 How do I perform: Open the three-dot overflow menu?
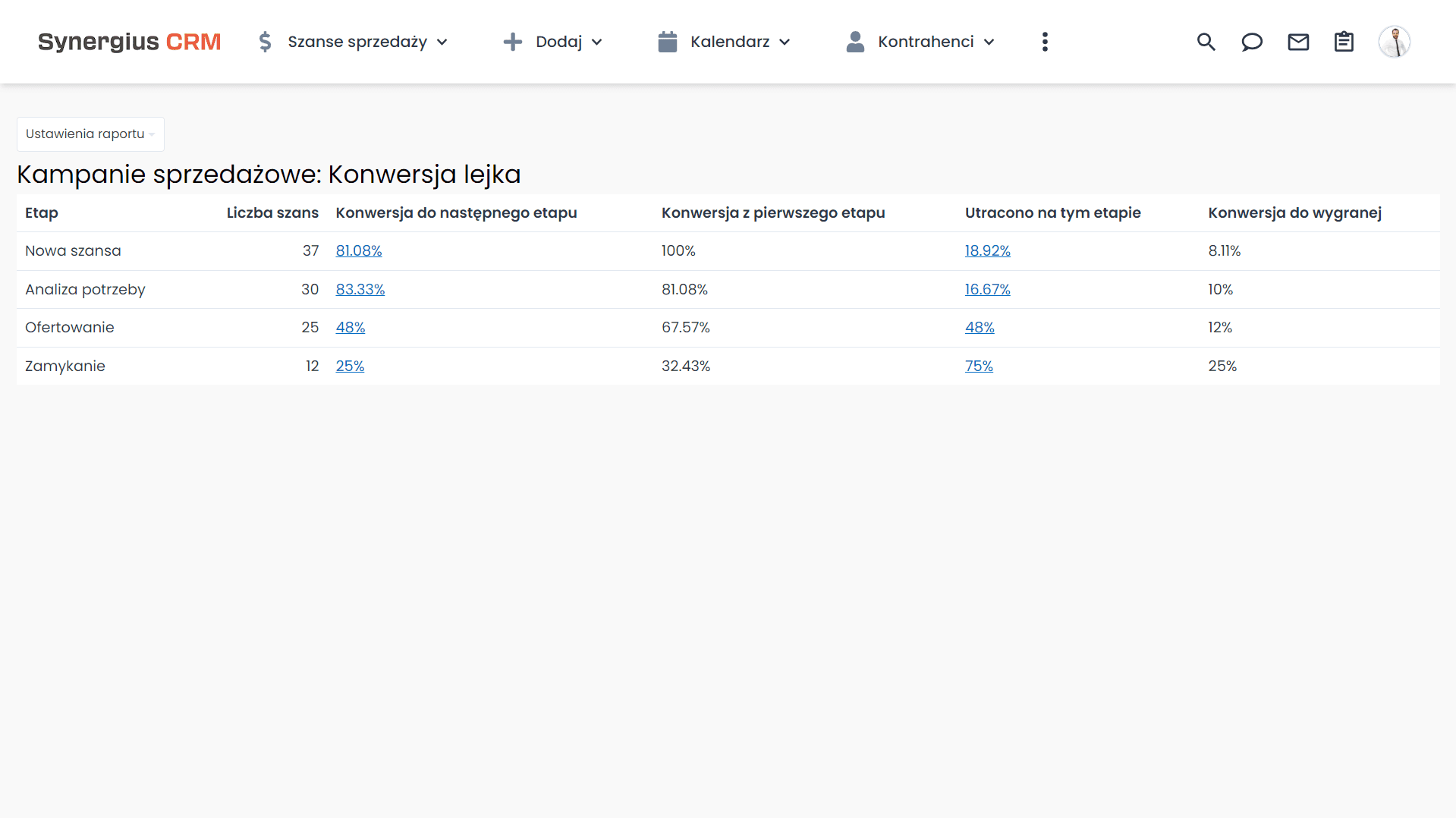(x=1045, y=42)
